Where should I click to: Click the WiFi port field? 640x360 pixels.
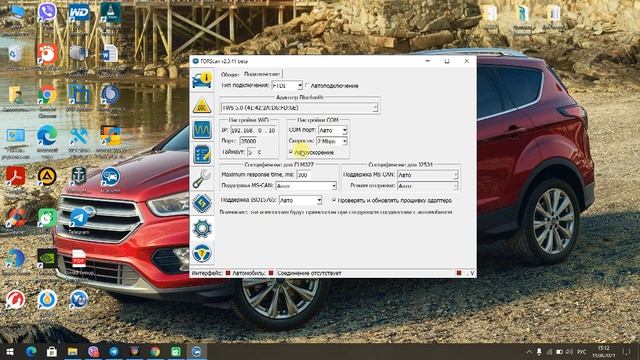click(x=249, y=141)
